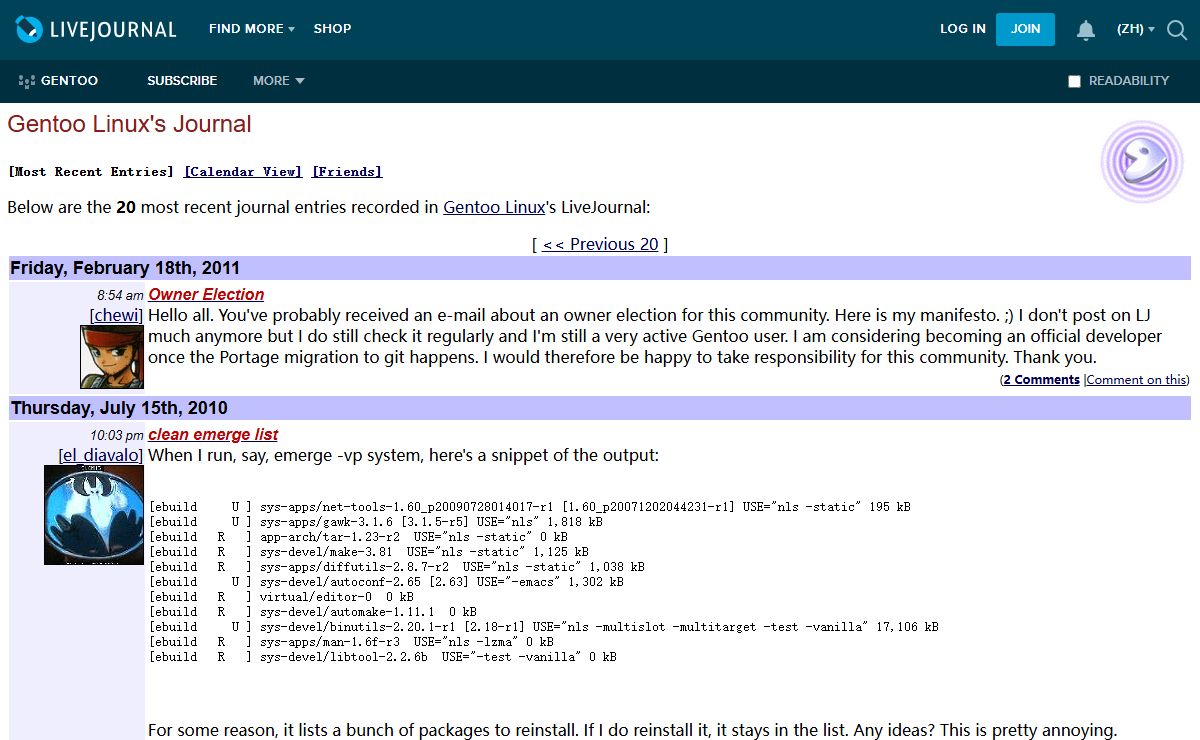Image resolution: width=1200 pixels, height=740 pixels.
Task: Click the sys-devel/automake-1.11.1 ebuild line
Action: tap(313, 612)
